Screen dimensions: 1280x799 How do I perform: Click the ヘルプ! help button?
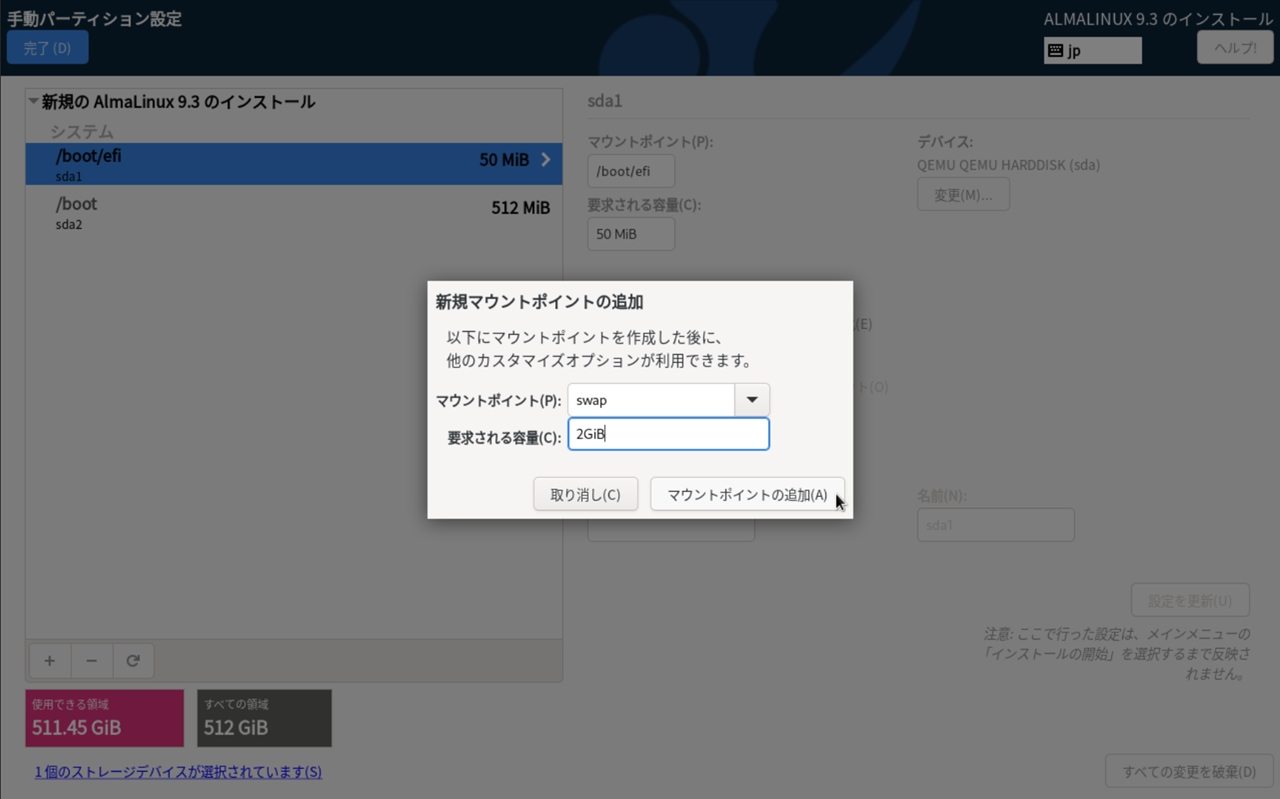point(1234,48)
